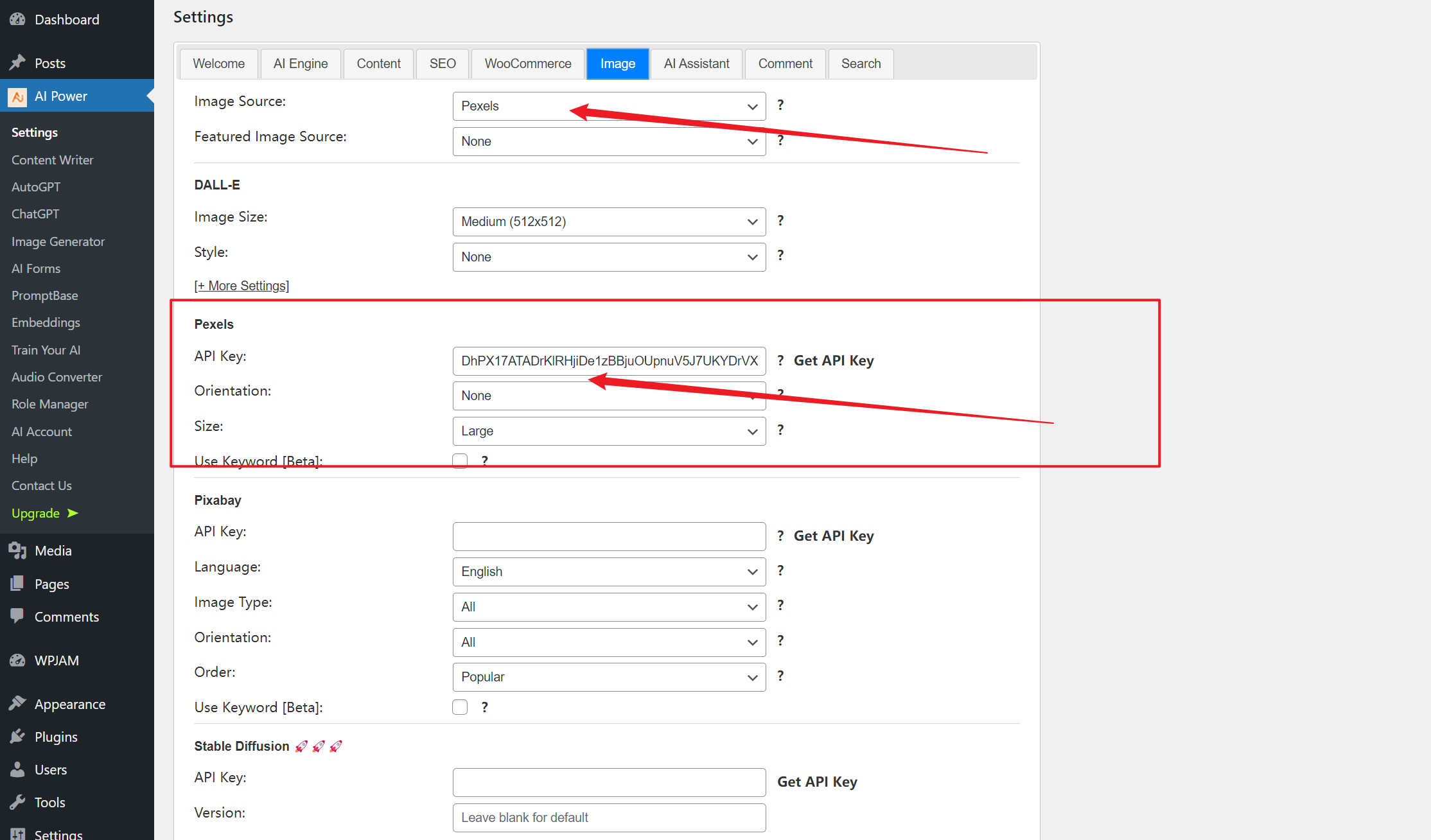This screenshot has width=1431, height=840.
Task: Click the Pages icon in sidebar
Action: 17,584
